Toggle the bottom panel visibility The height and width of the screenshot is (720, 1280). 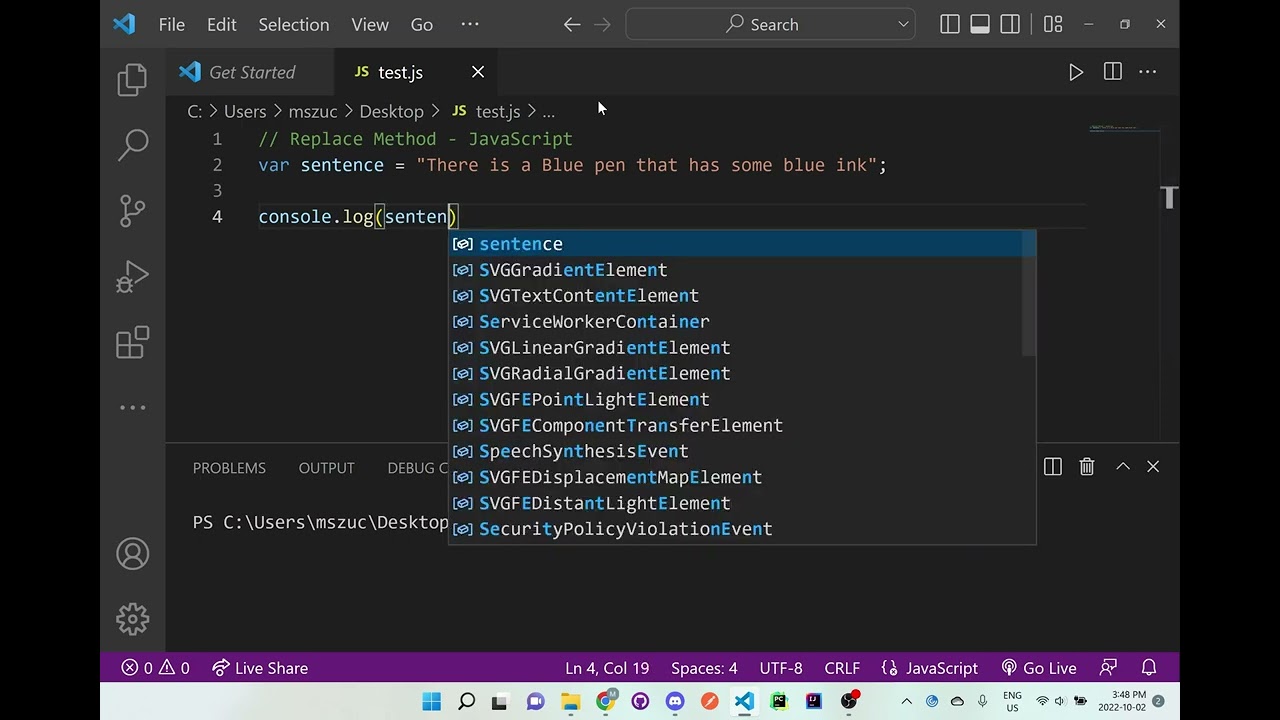[x=980, y=25]
